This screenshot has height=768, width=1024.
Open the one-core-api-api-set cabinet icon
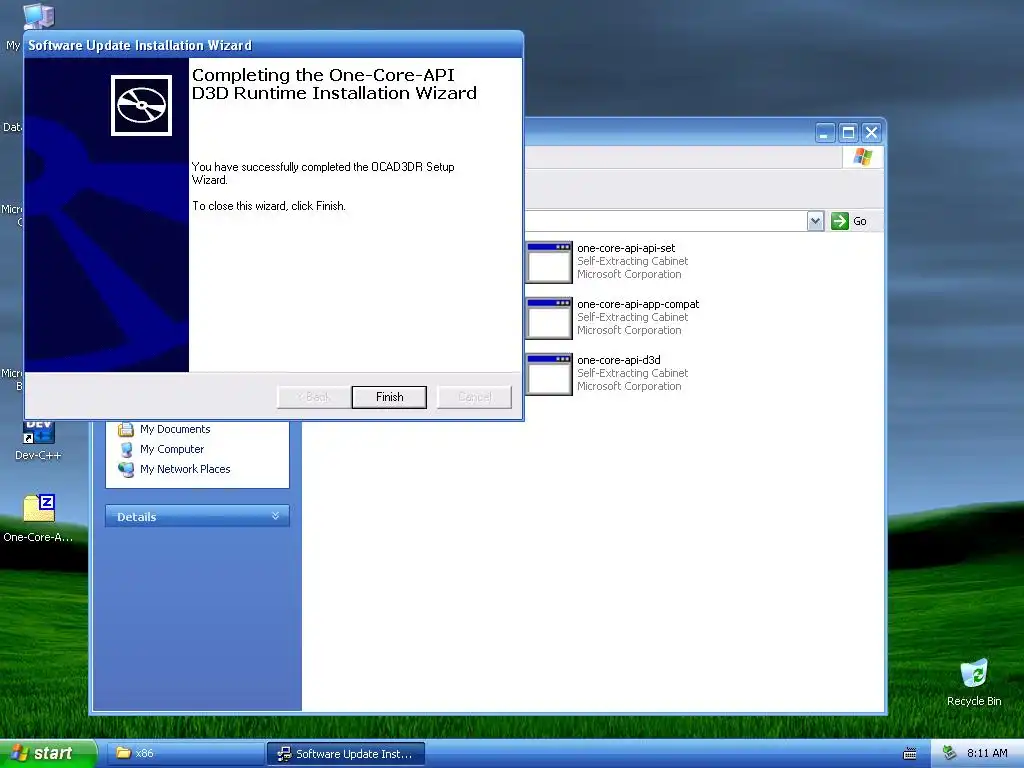click(x=549, y=262)
